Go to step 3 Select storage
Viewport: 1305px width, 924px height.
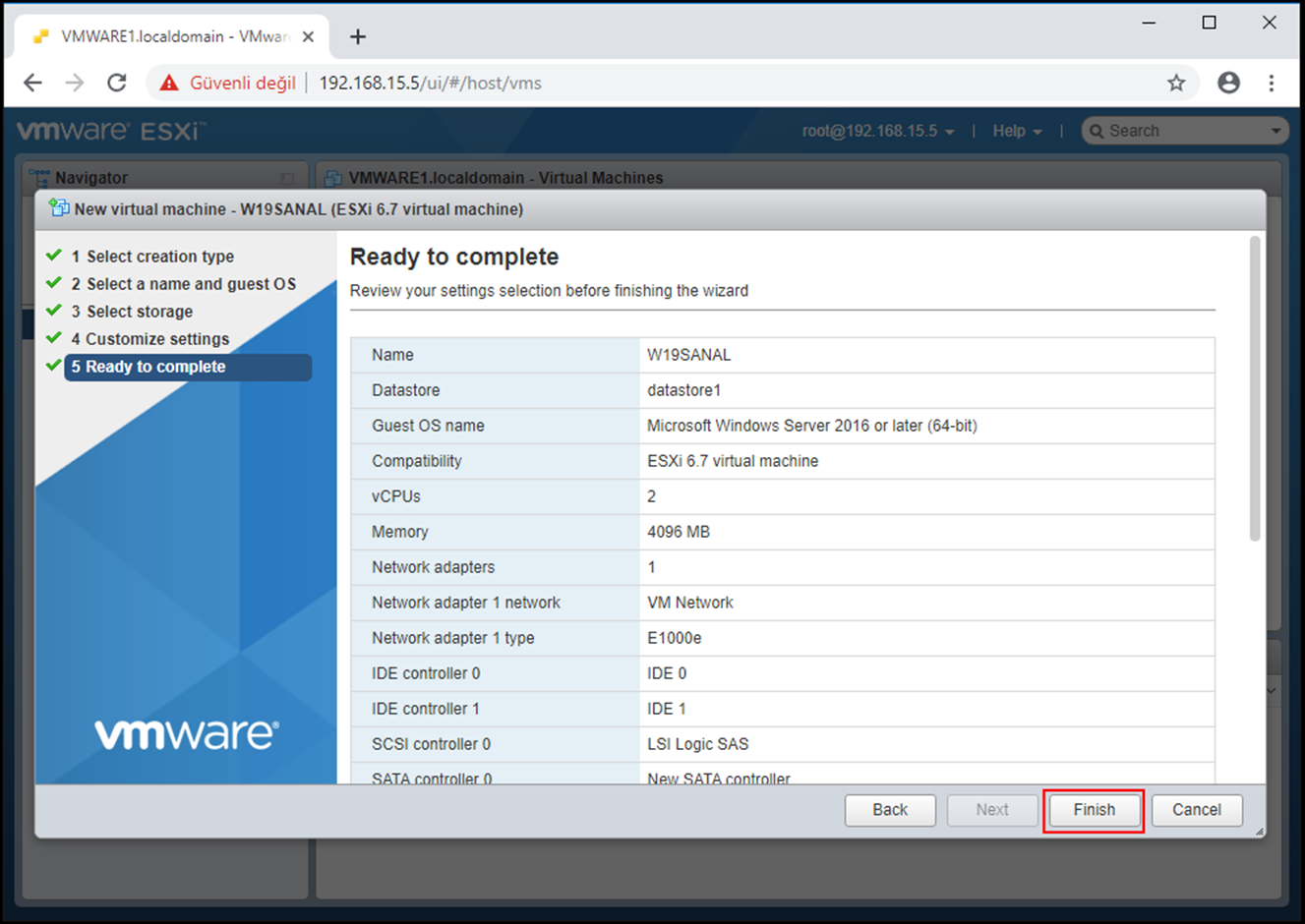132,312
